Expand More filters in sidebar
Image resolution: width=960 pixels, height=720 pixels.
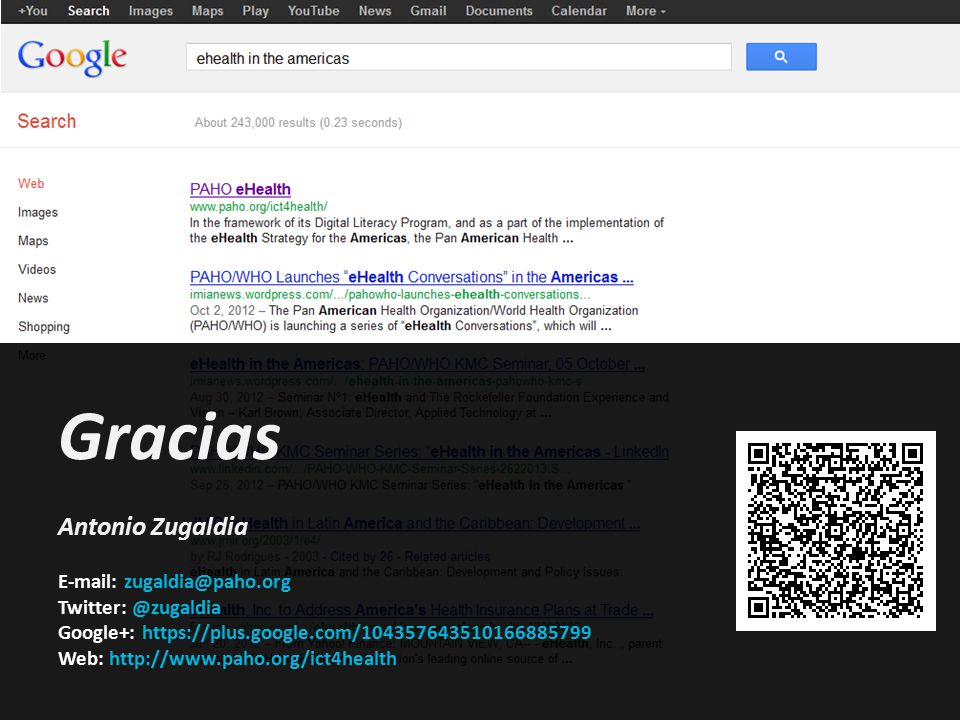tap(31, 355)
